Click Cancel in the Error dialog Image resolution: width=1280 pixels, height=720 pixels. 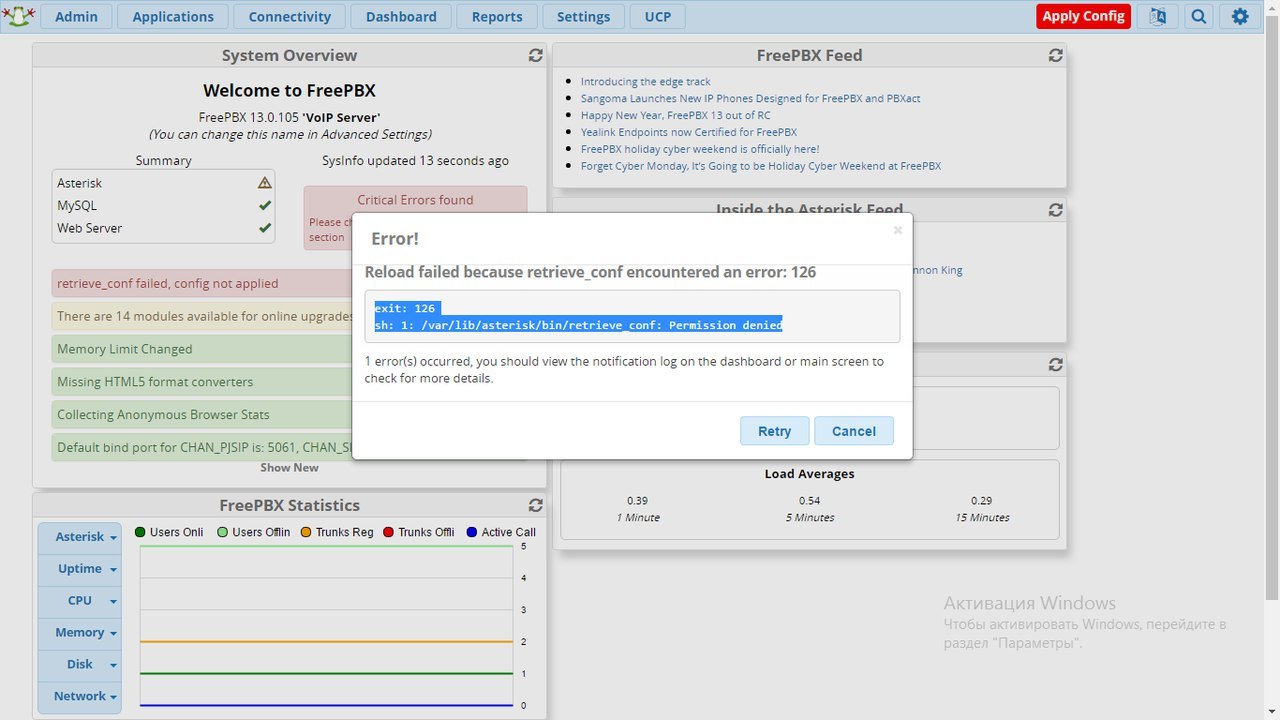coord(854,431)
